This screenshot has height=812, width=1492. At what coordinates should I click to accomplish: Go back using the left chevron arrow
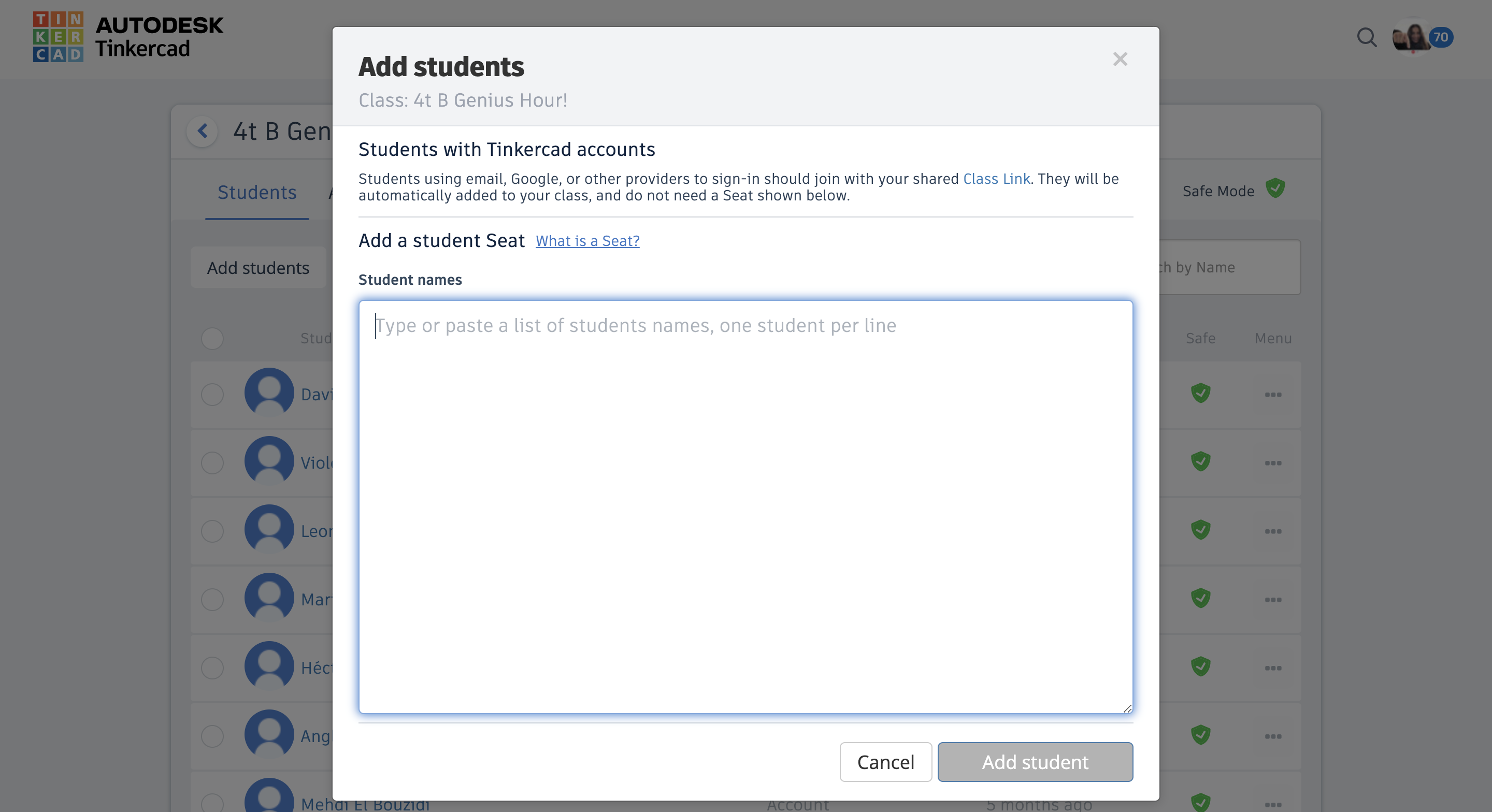pos(202,131)
